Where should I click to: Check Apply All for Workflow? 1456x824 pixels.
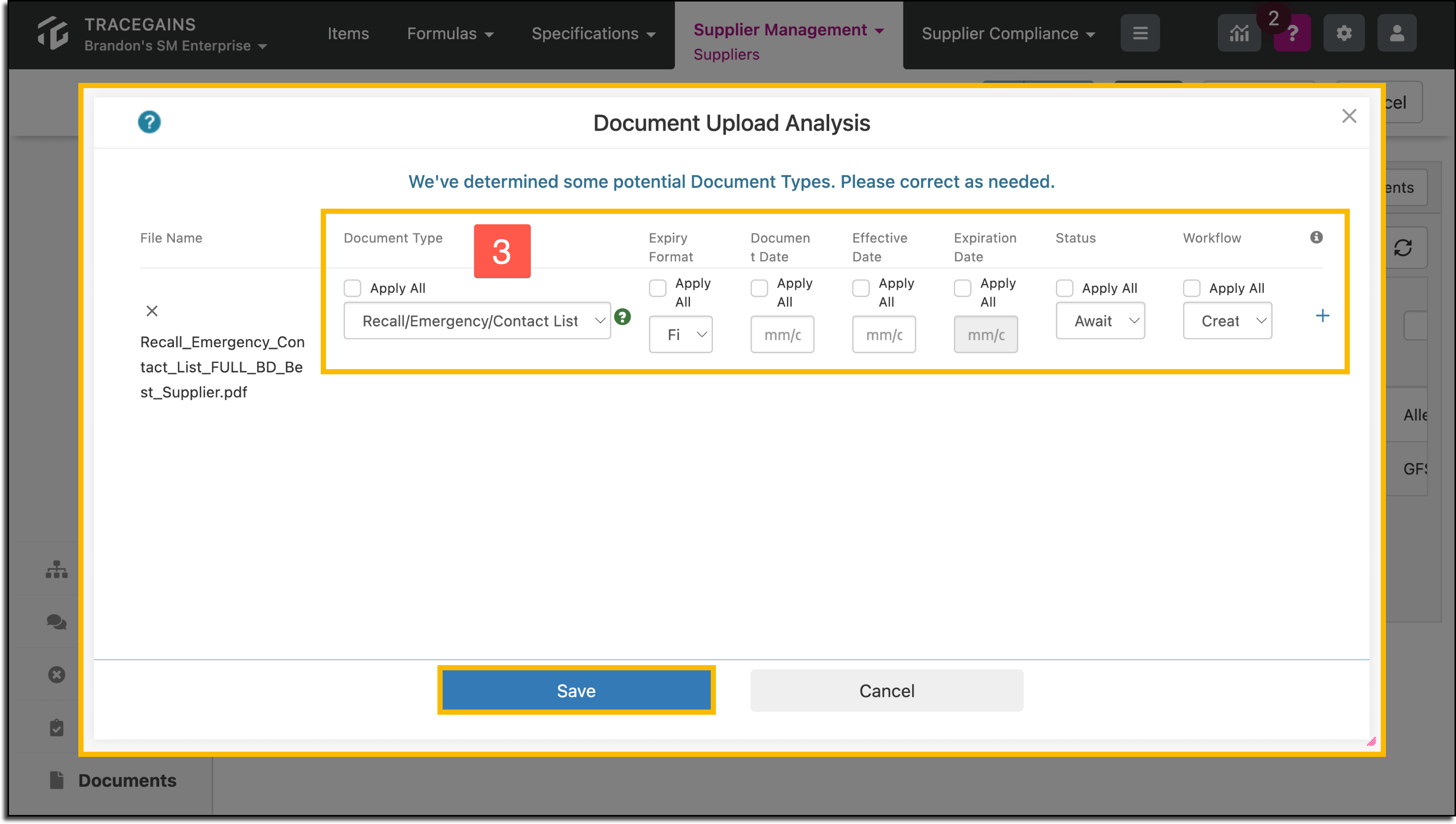(x=1192, y=288)
